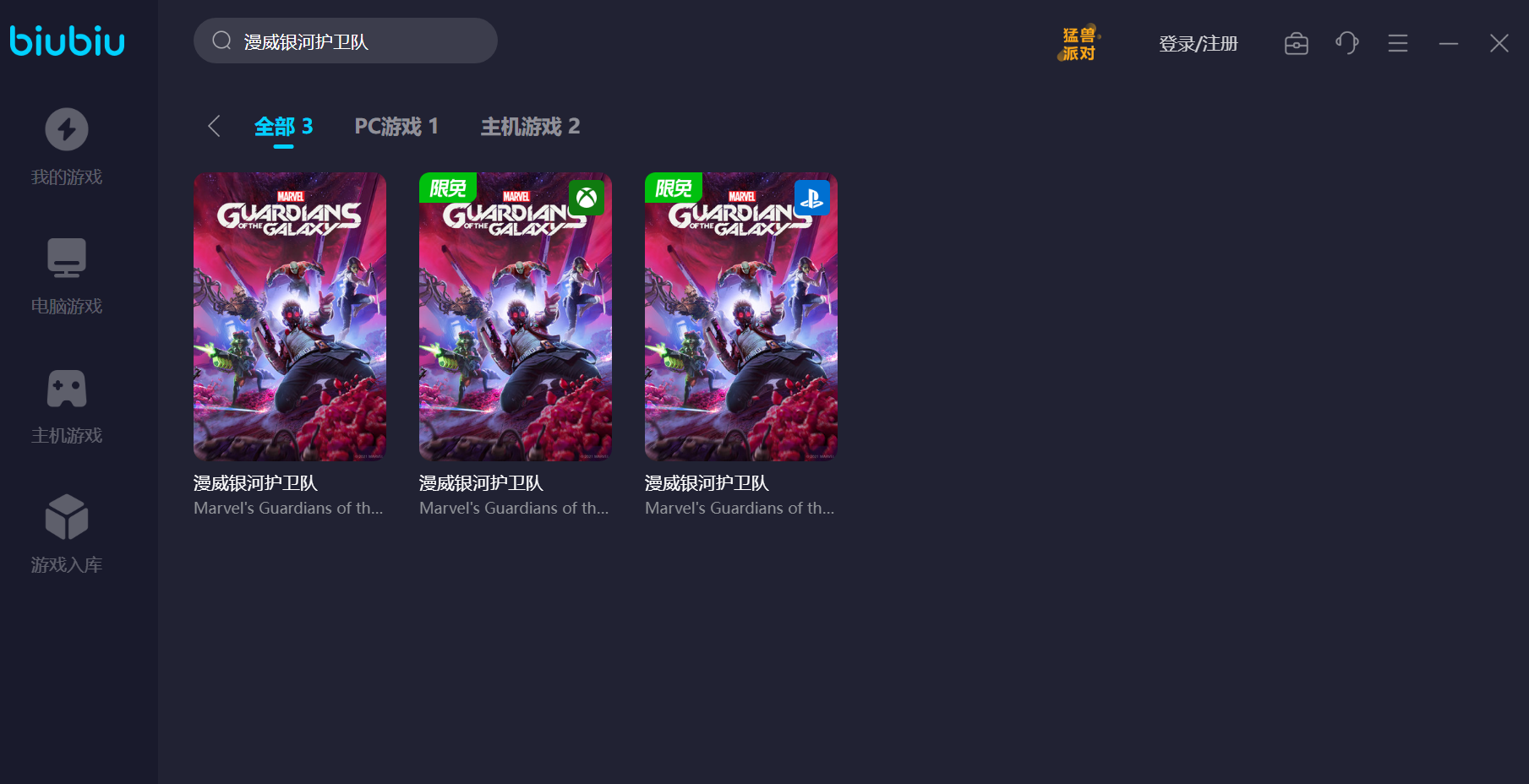Open customer support headset icon
The width and height of the screenshot is (1529, 784).
point(1346,42)
